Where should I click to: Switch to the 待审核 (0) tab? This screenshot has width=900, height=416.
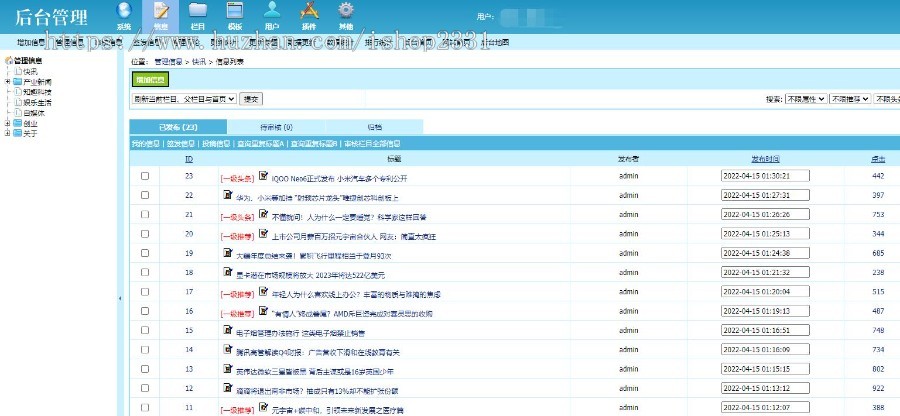tap(276, 127)
